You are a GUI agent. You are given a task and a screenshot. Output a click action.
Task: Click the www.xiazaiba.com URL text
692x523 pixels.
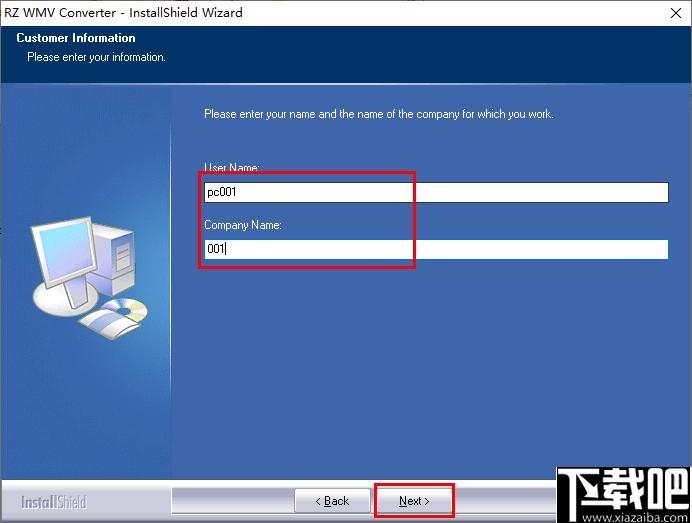click(635, 517)
